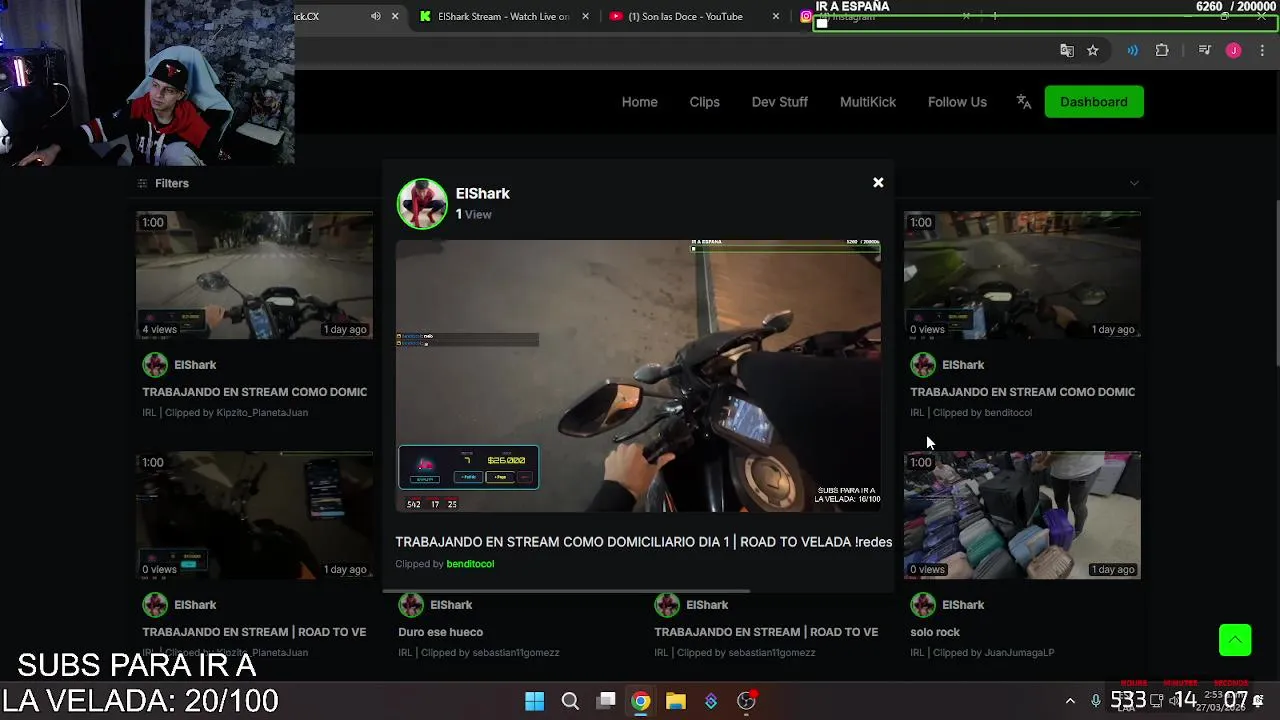Click the Chrome taskbar icon
The height and width of the screenshot is (720, 1280).
pyautogui.click(x=641, y=701)
